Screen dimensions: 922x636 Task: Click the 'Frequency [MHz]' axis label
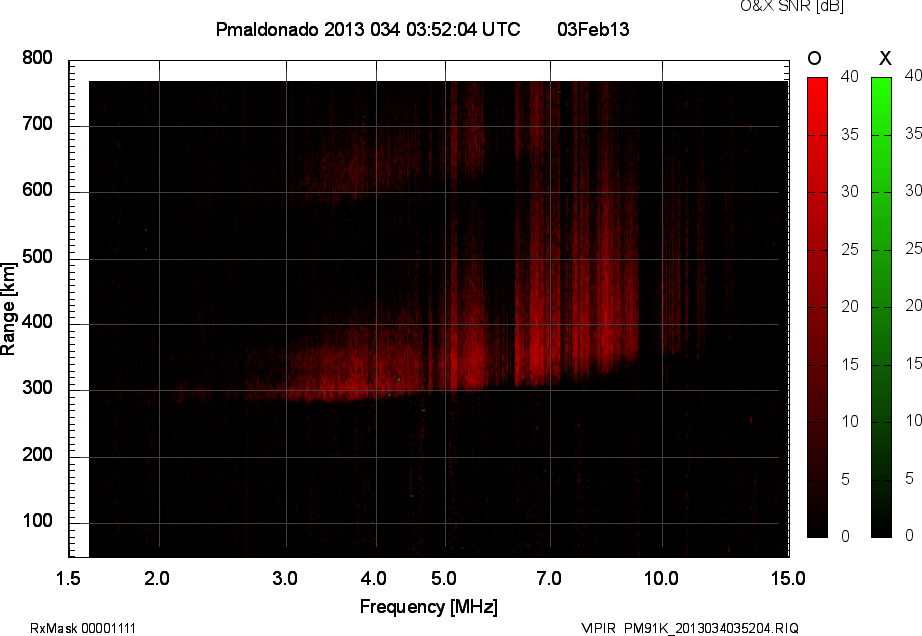pos(429,607)
